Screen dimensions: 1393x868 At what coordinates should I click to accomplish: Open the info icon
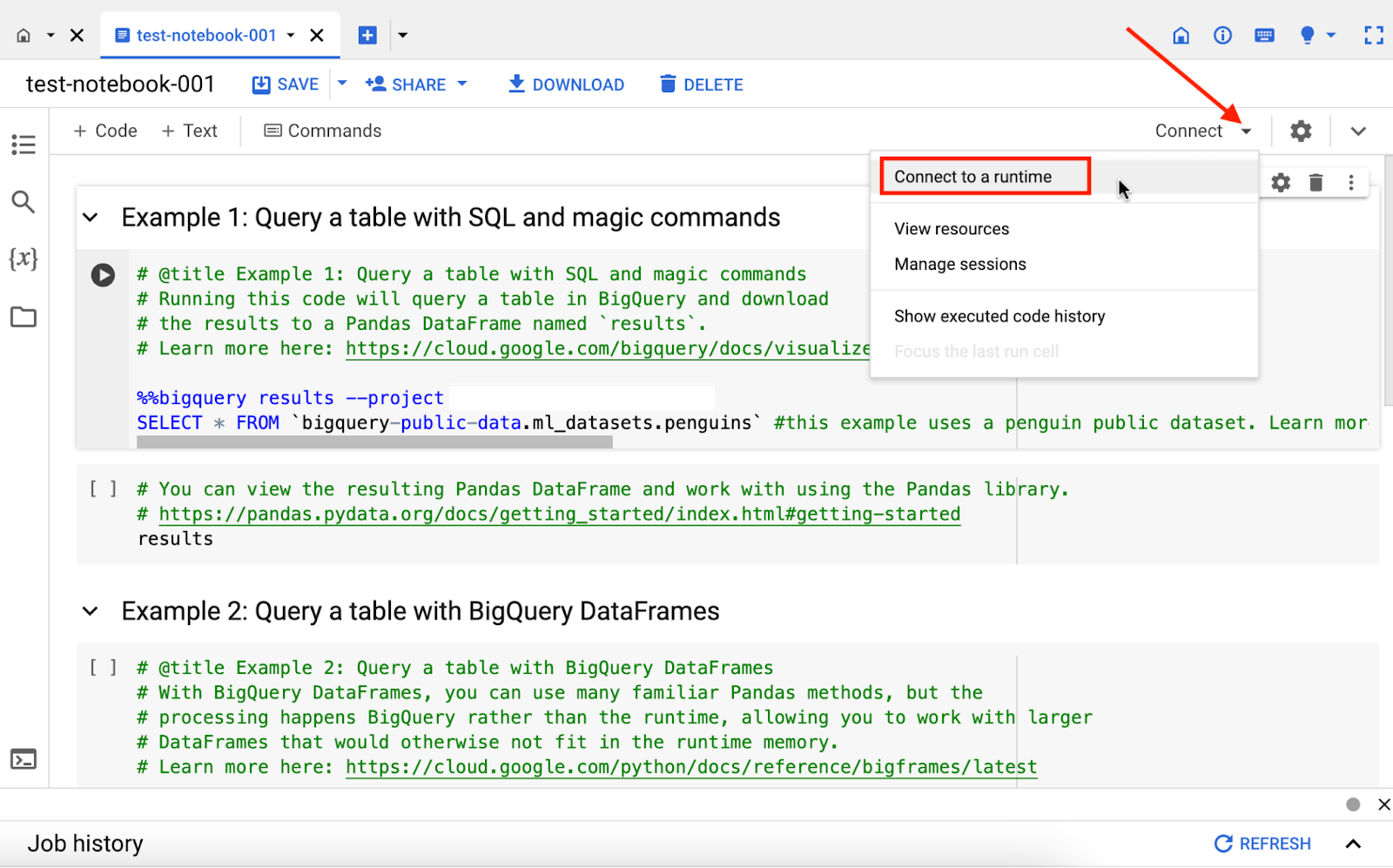coord(1222,36)
